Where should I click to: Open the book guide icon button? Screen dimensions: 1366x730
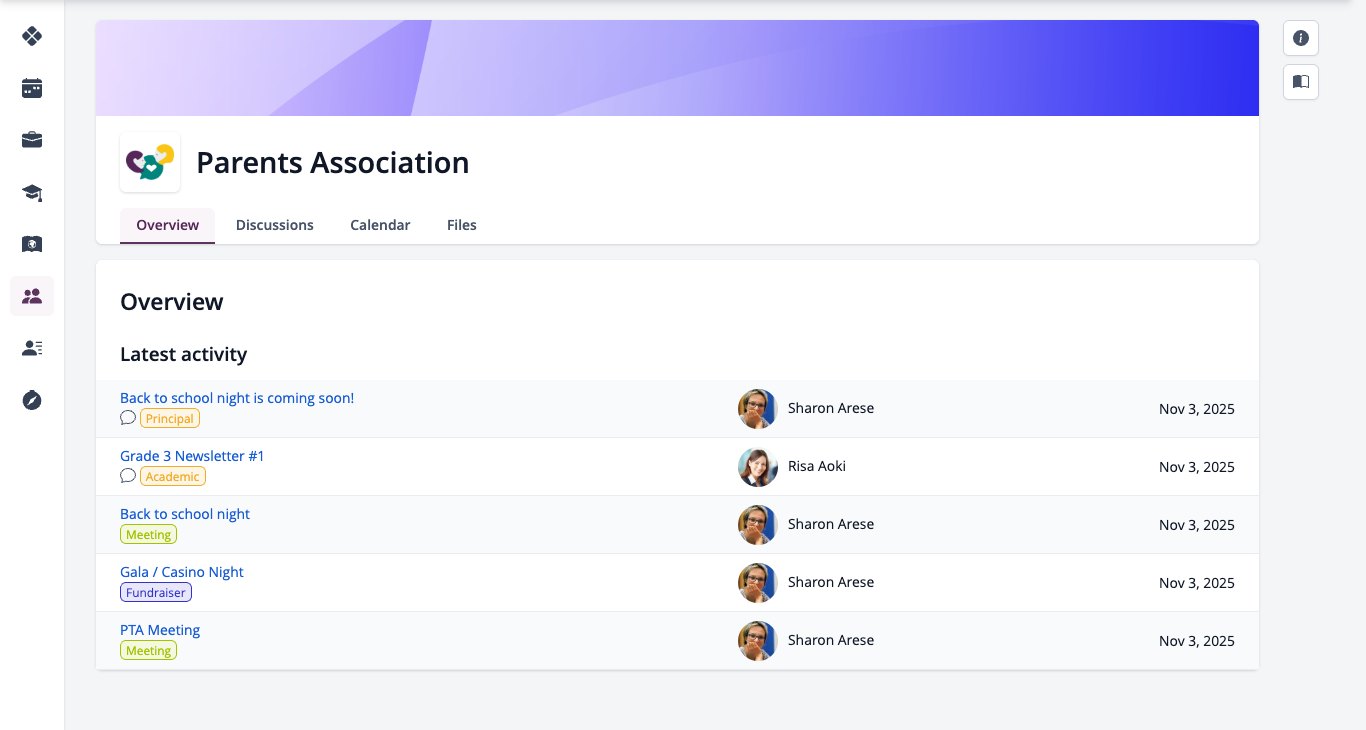(x=1301, y=82)
